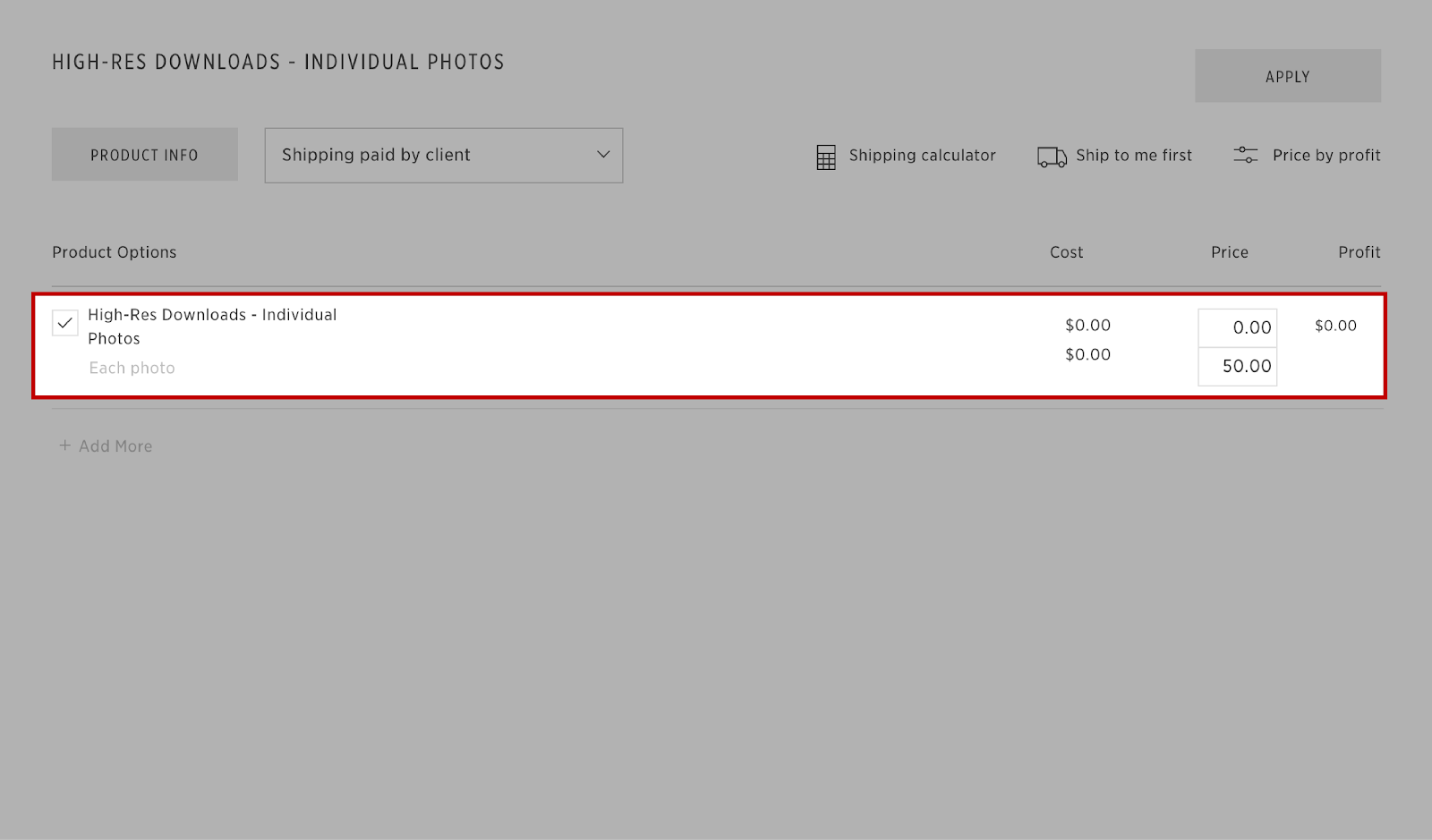Click the Profit column header
This screenshot has width=1432, height=840.
1359,252
